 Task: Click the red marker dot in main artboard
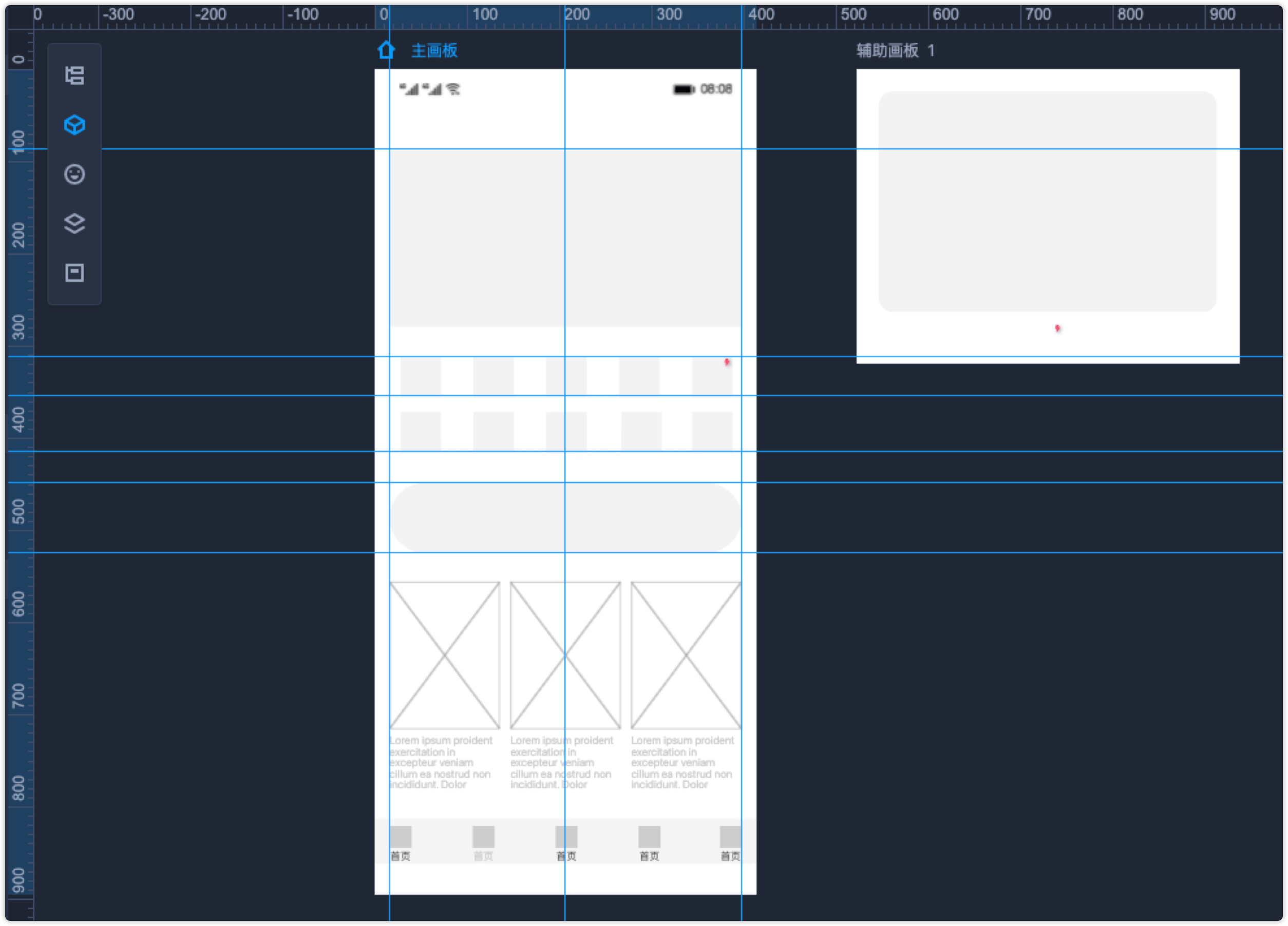726,362
